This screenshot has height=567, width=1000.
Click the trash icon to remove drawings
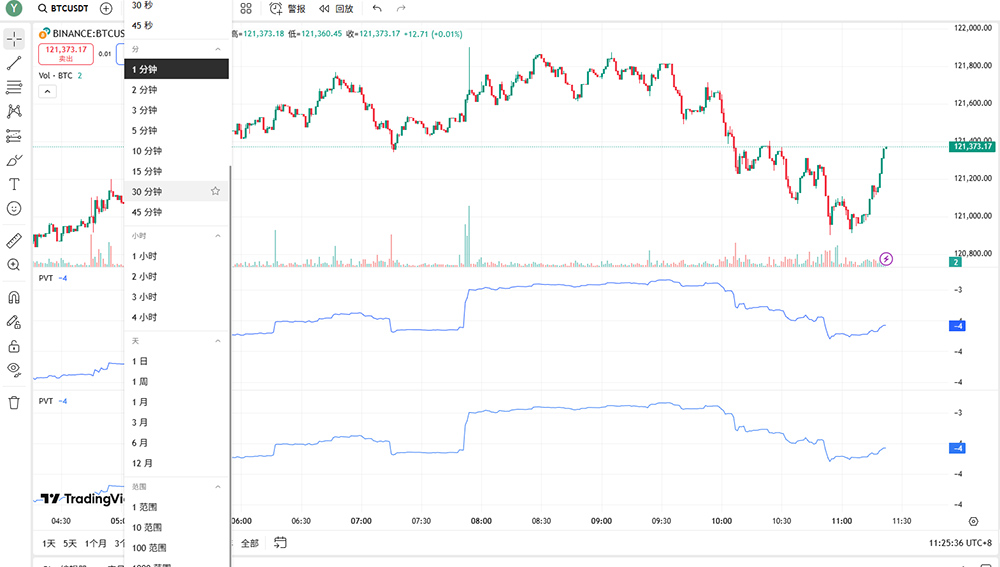pyautogui.click(x=14, y=402)
